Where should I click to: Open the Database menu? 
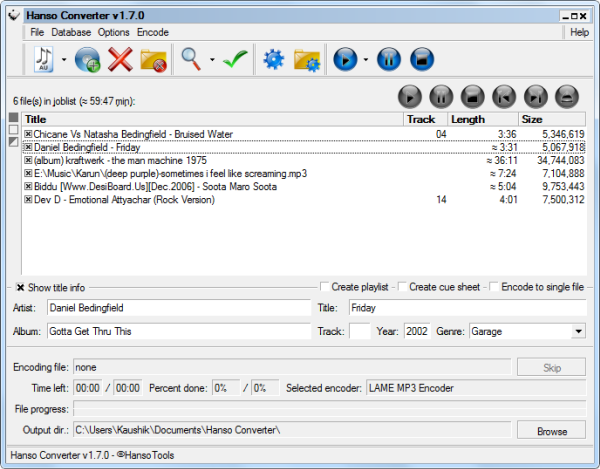[x=71, y=32]
